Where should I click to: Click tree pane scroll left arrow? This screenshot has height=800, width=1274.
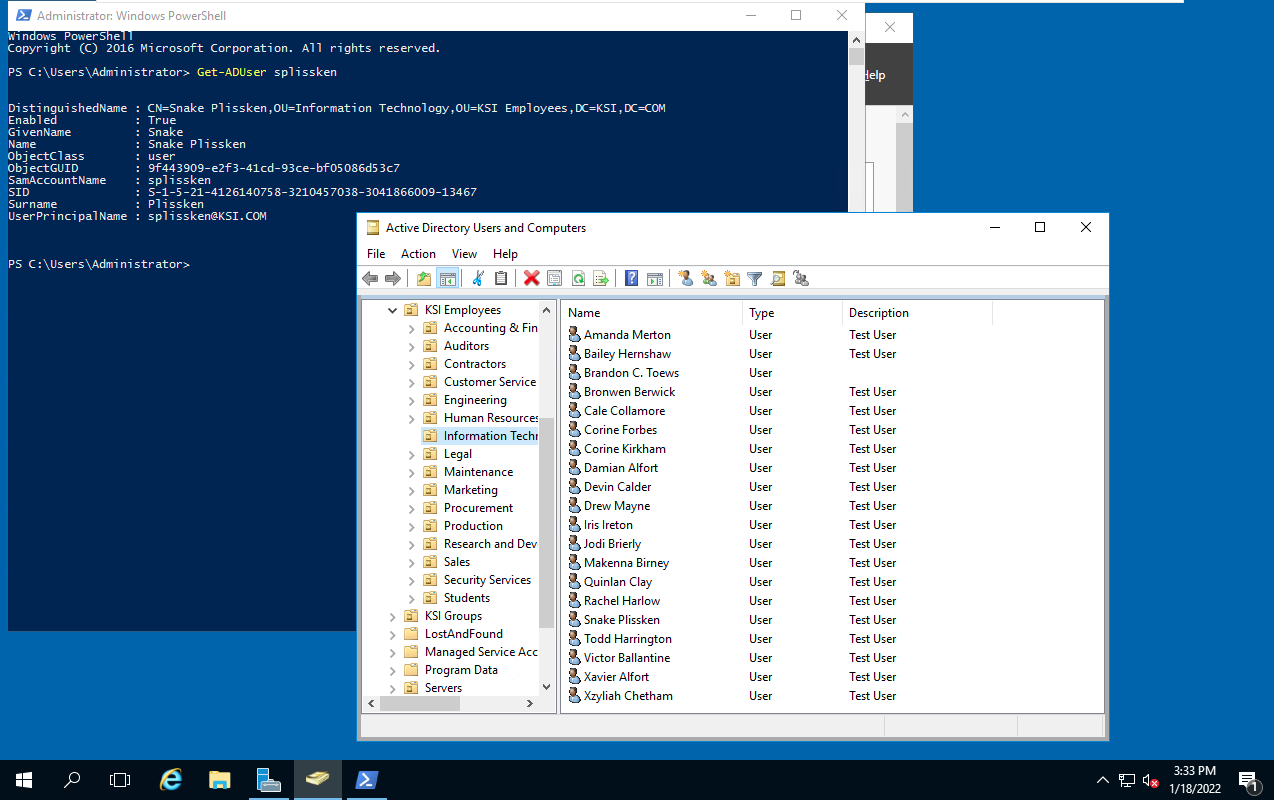tap(370, 704)
